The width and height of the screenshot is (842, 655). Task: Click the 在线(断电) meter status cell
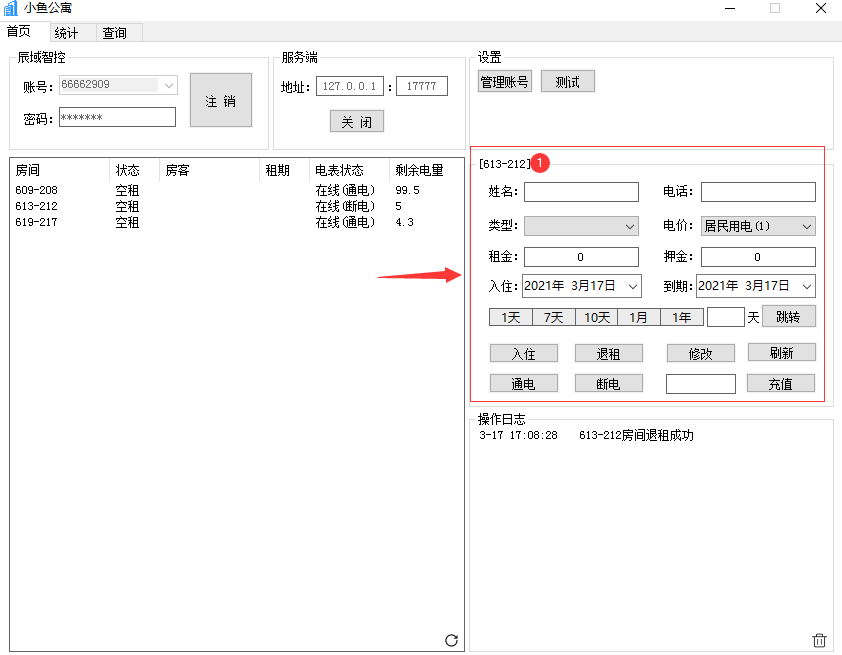pyautogui.click(x=345, y=206)
